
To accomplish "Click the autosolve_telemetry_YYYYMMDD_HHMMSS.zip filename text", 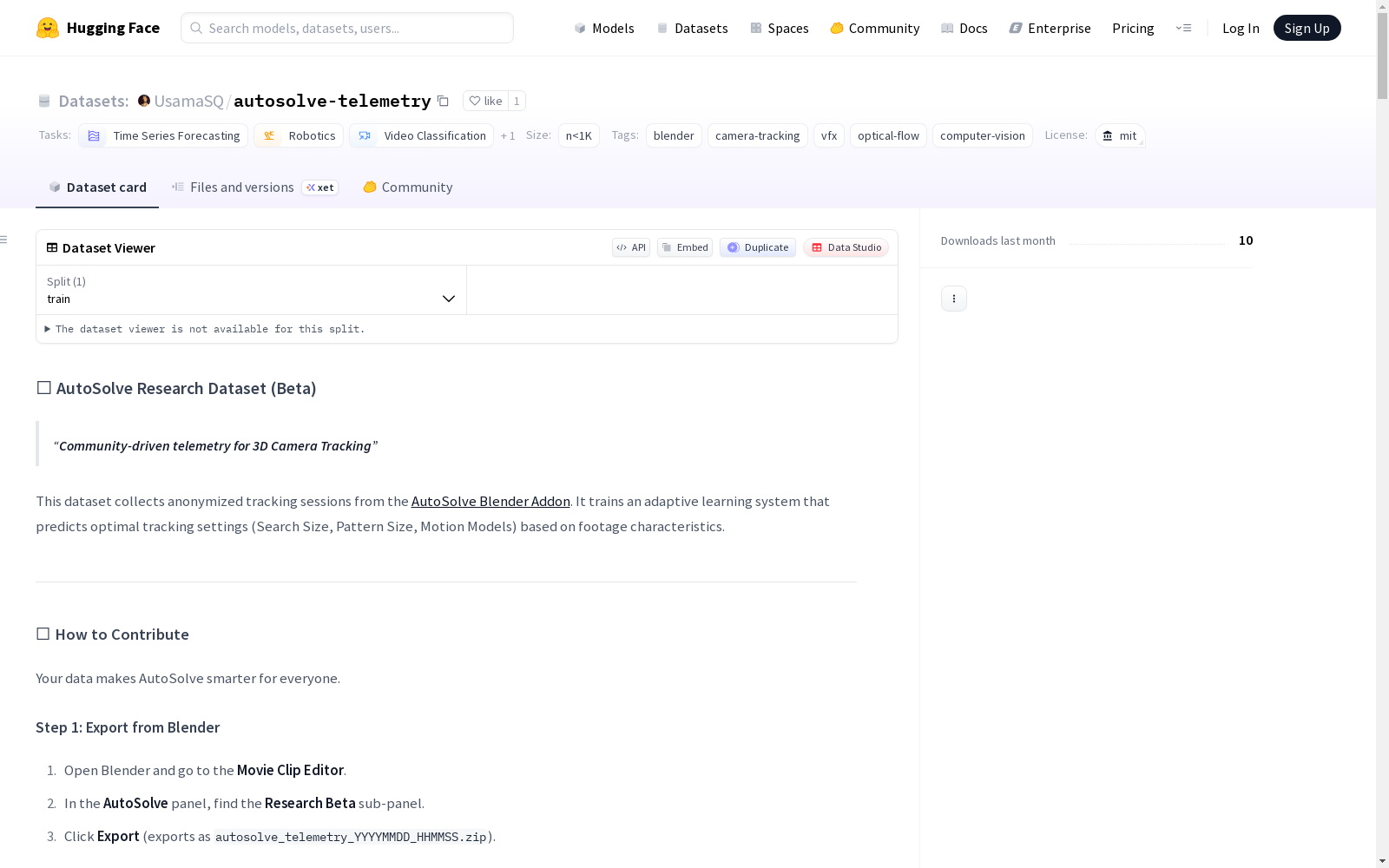I will (351, 837).
